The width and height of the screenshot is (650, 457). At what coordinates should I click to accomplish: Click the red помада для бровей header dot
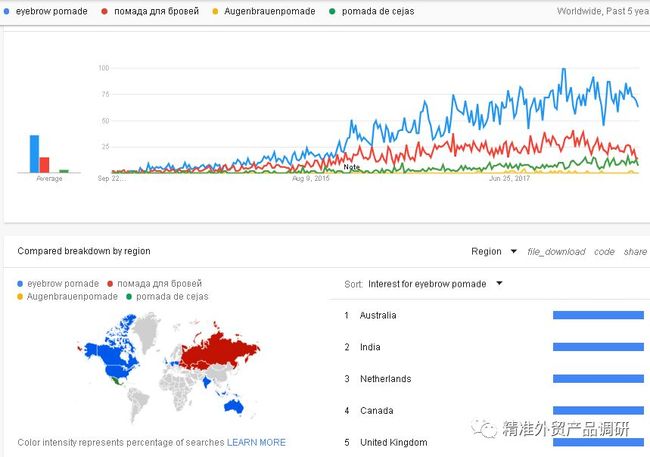pyautogui.click(x=104, y=12)
